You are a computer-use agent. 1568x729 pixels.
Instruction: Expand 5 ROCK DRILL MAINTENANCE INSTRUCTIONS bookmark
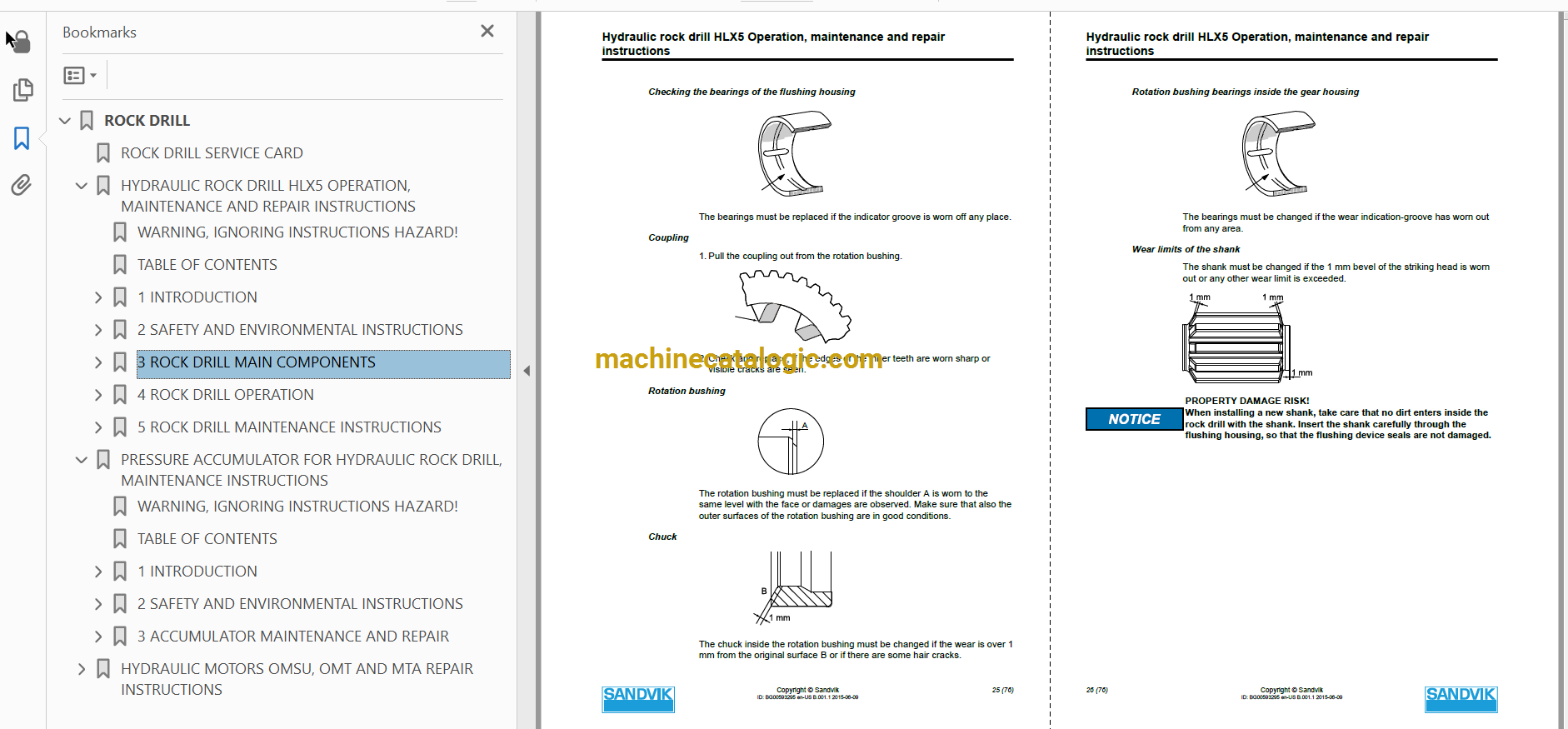click(x=98, y=427)
